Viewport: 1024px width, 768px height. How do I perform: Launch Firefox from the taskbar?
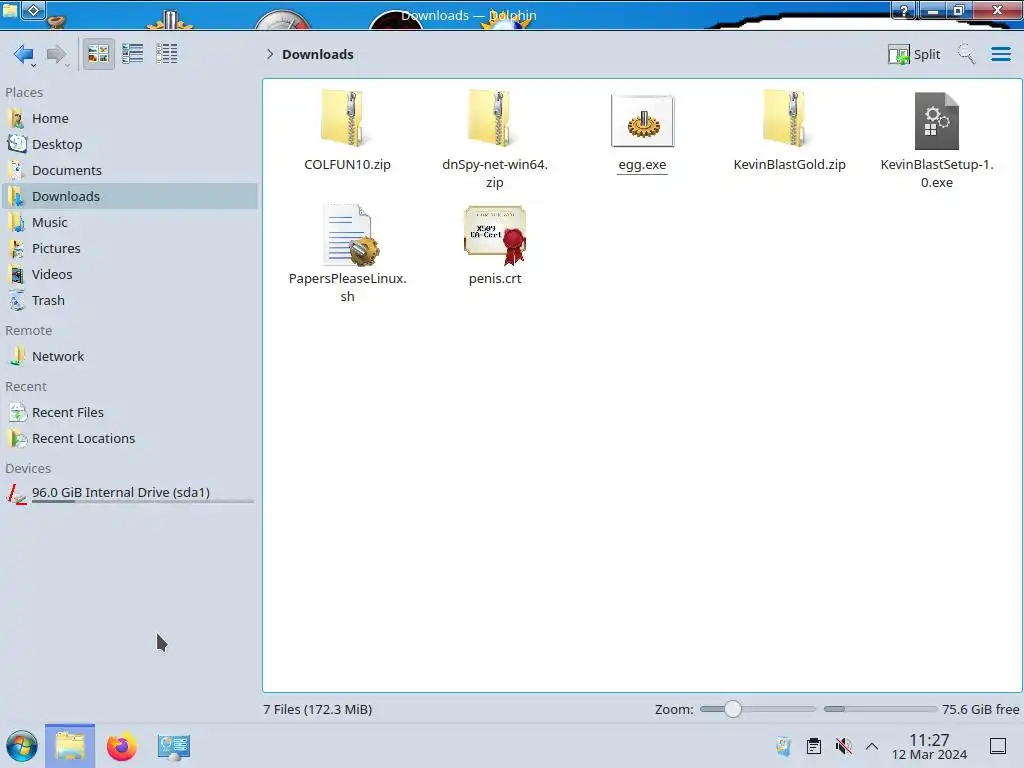tap(121, 746)
